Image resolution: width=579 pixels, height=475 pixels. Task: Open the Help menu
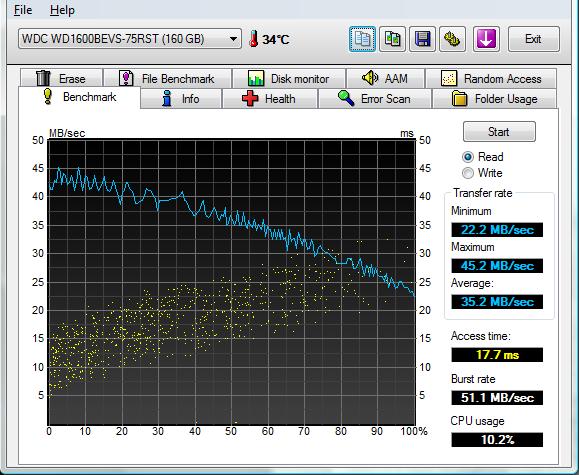pyautogui.click(x=62, y=10)
